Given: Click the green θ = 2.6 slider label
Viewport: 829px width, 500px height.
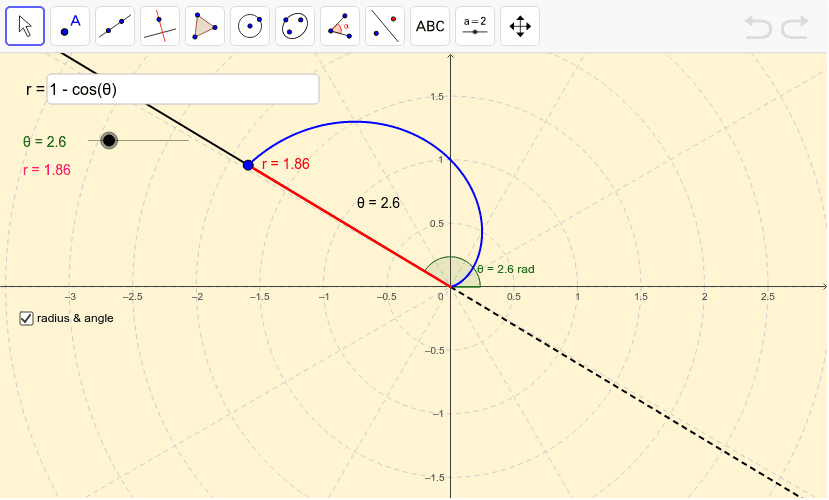Looking at the screenshot, I should coord(44,142).
